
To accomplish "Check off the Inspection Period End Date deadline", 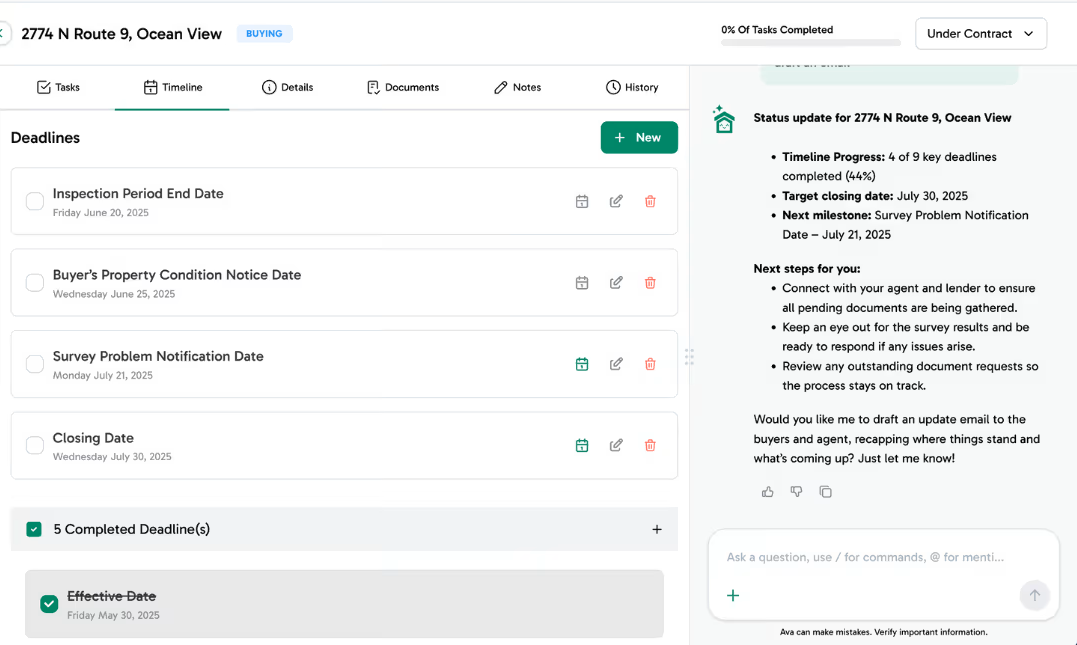I will (34, 200).
